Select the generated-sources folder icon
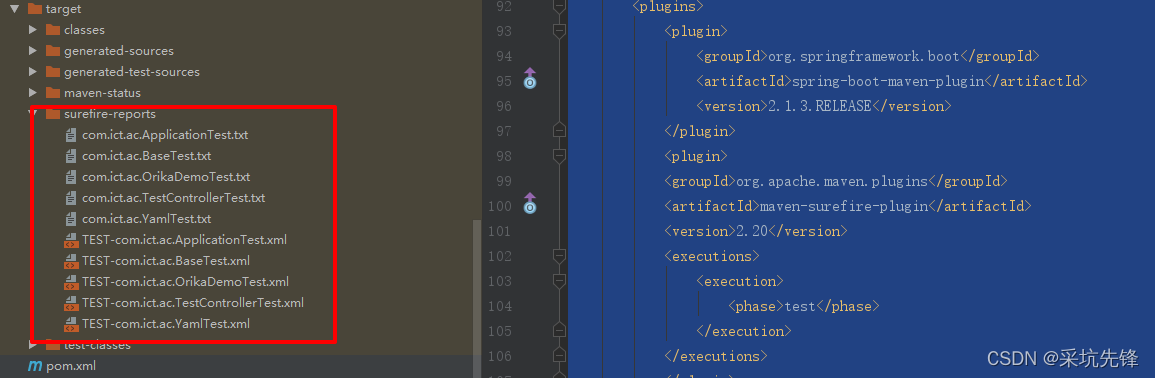Screen dimensions: 1155x378 [52, 51]
